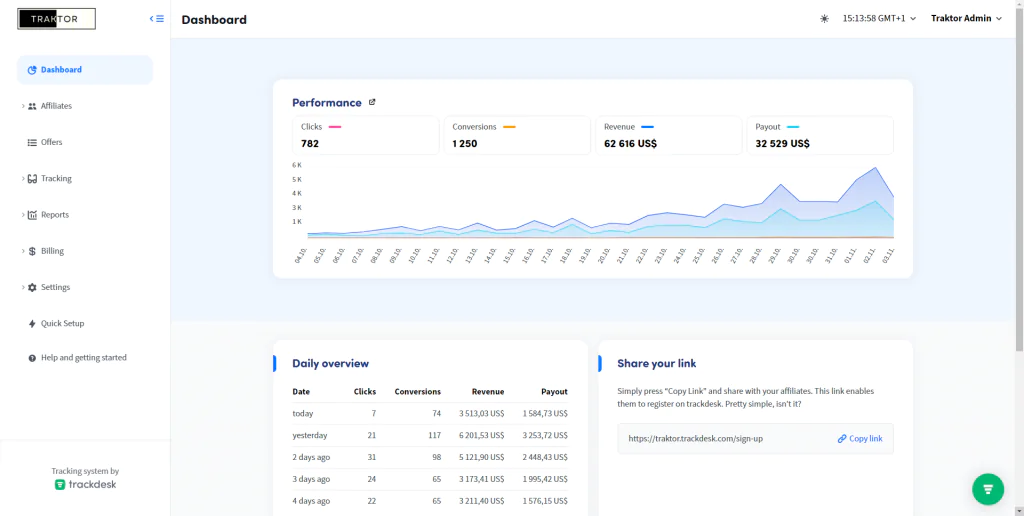This screenshot has height=516, width=1024.
Task: Open the Traktor Admin account dropdown
Action: [966, 18]
